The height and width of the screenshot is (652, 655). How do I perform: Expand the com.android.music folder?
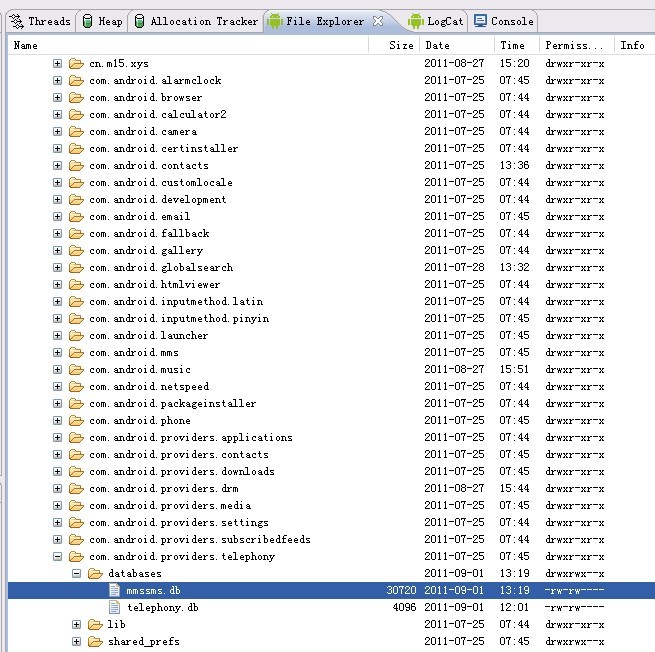pos(58,370)
